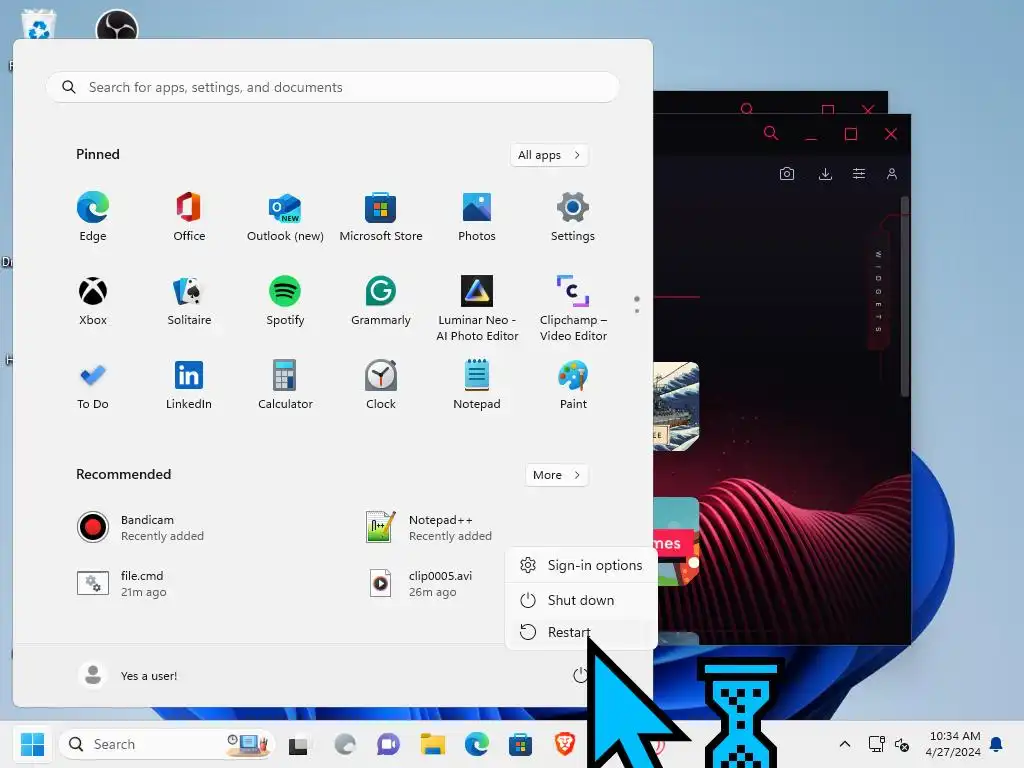
Task: Open Notepad++ recommended item
Action: click(x=428, y=527)
